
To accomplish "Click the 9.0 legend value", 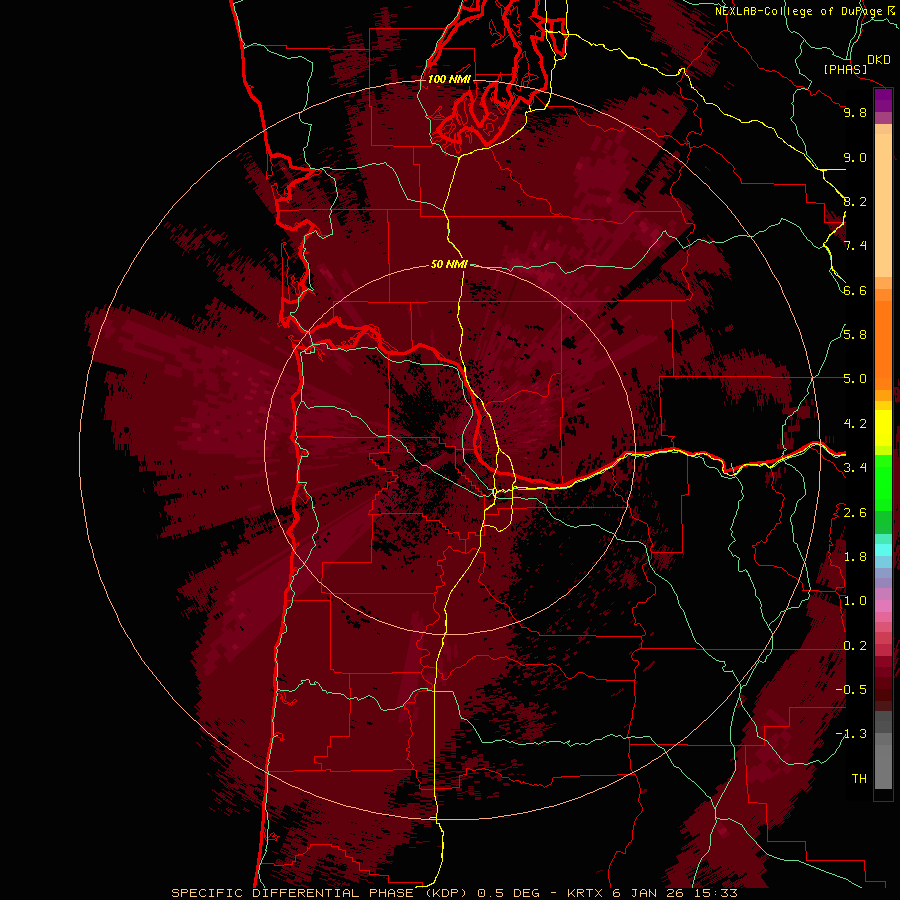I will coord(855,157).
